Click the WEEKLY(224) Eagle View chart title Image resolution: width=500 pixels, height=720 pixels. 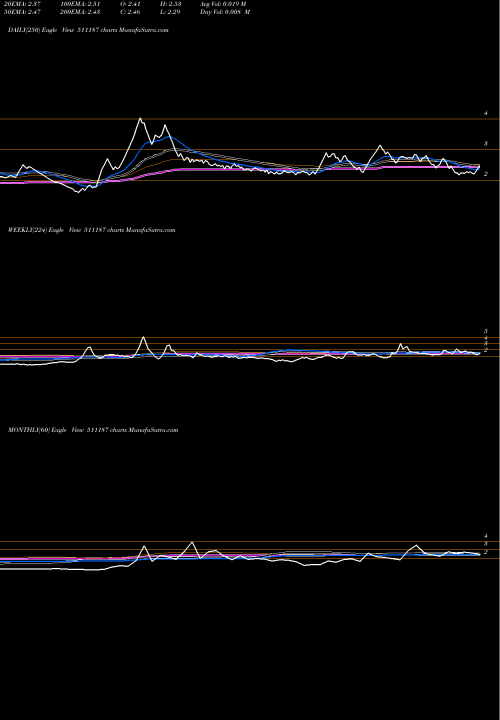91,230
